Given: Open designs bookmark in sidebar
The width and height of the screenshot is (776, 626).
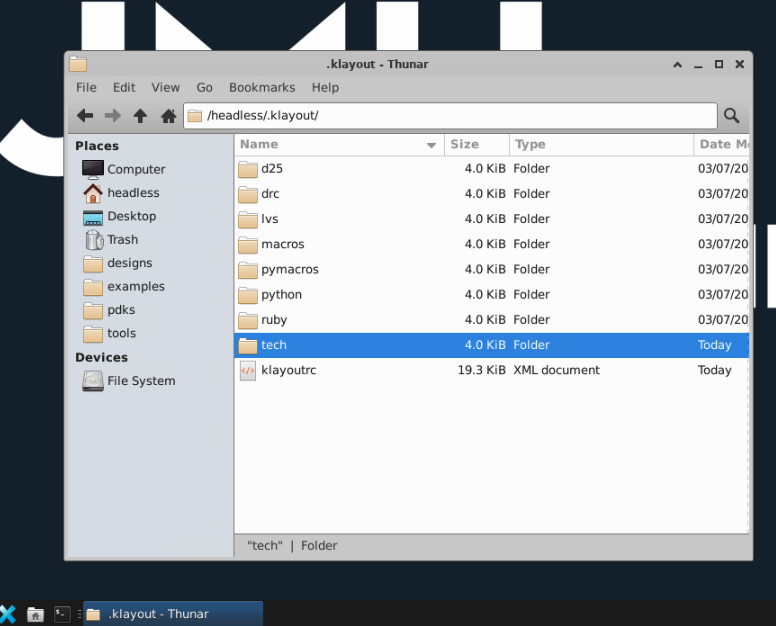Looking at the screenshot, I should click(x=129, y=263).
